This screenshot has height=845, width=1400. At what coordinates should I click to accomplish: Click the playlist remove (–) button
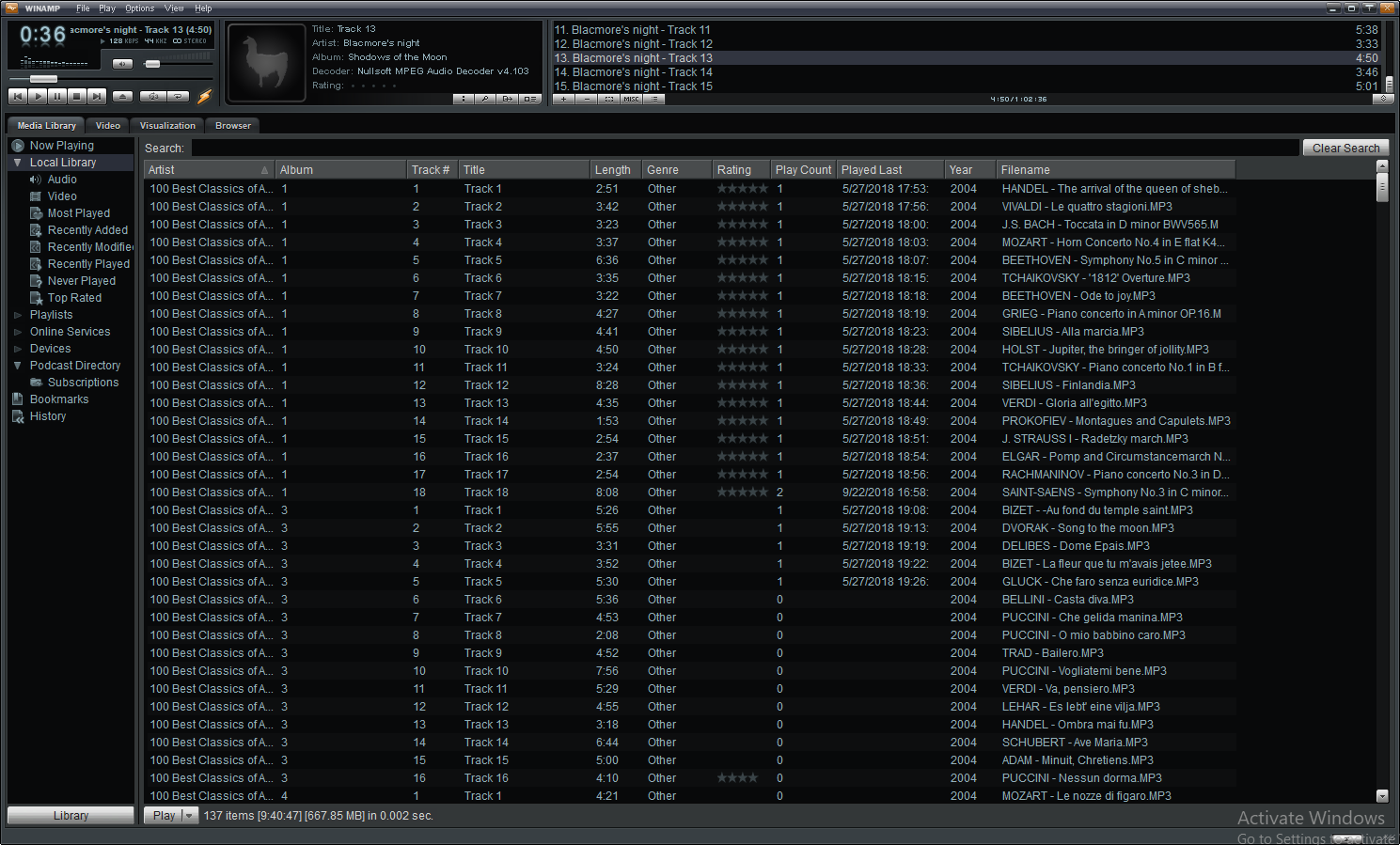[x=586, y=99]
